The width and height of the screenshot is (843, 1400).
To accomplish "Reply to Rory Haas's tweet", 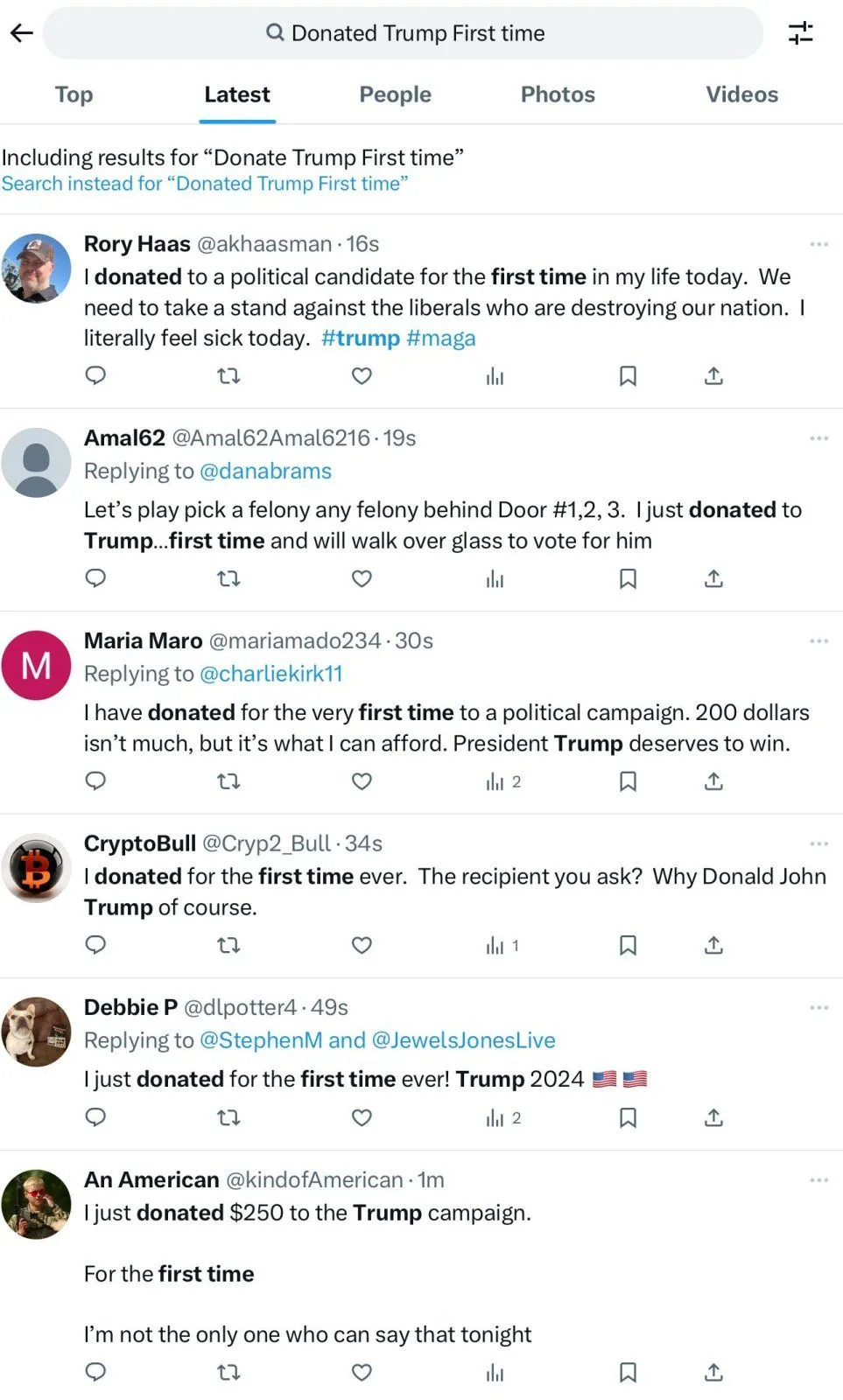I will [95, 376].
